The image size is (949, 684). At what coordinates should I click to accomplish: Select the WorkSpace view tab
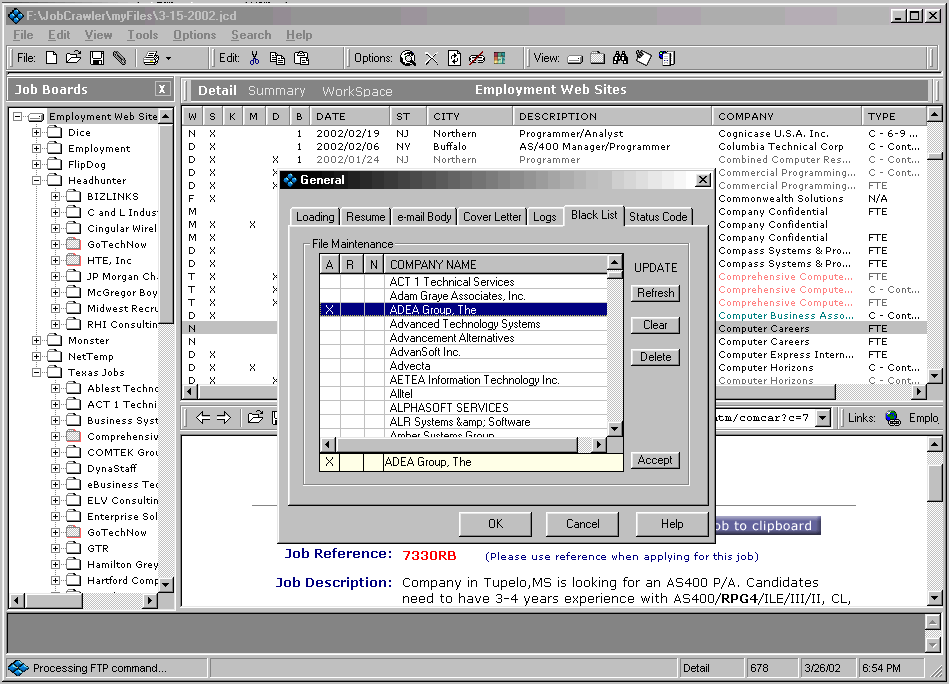357,91
